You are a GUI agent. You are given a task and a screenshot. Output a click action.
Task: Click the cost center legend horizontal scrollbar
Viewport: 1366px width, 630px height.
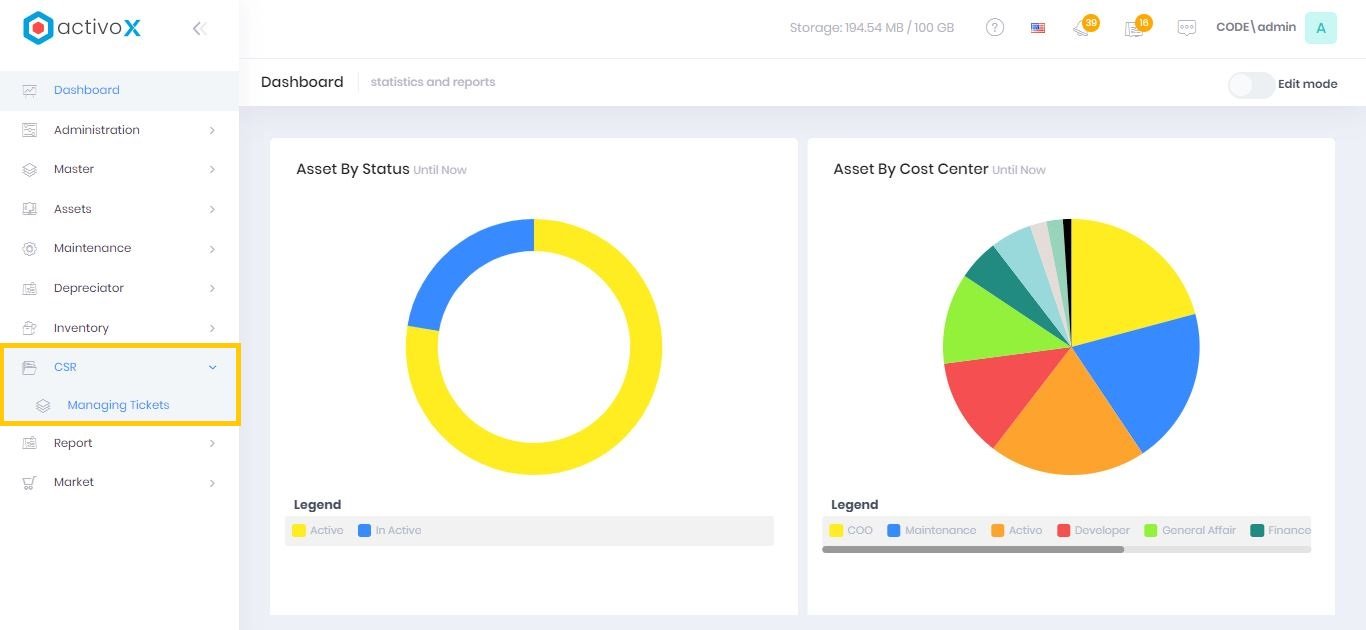972,549
